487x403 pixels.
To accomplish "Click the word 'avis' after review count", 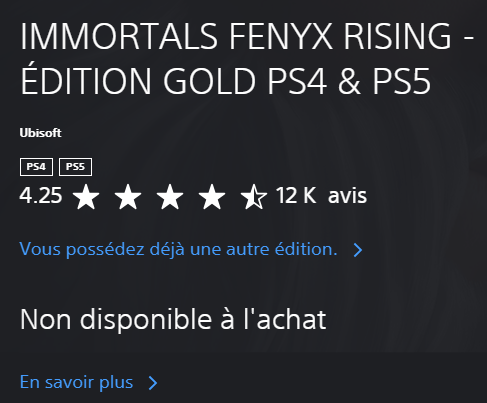I will tap(347, 196).
